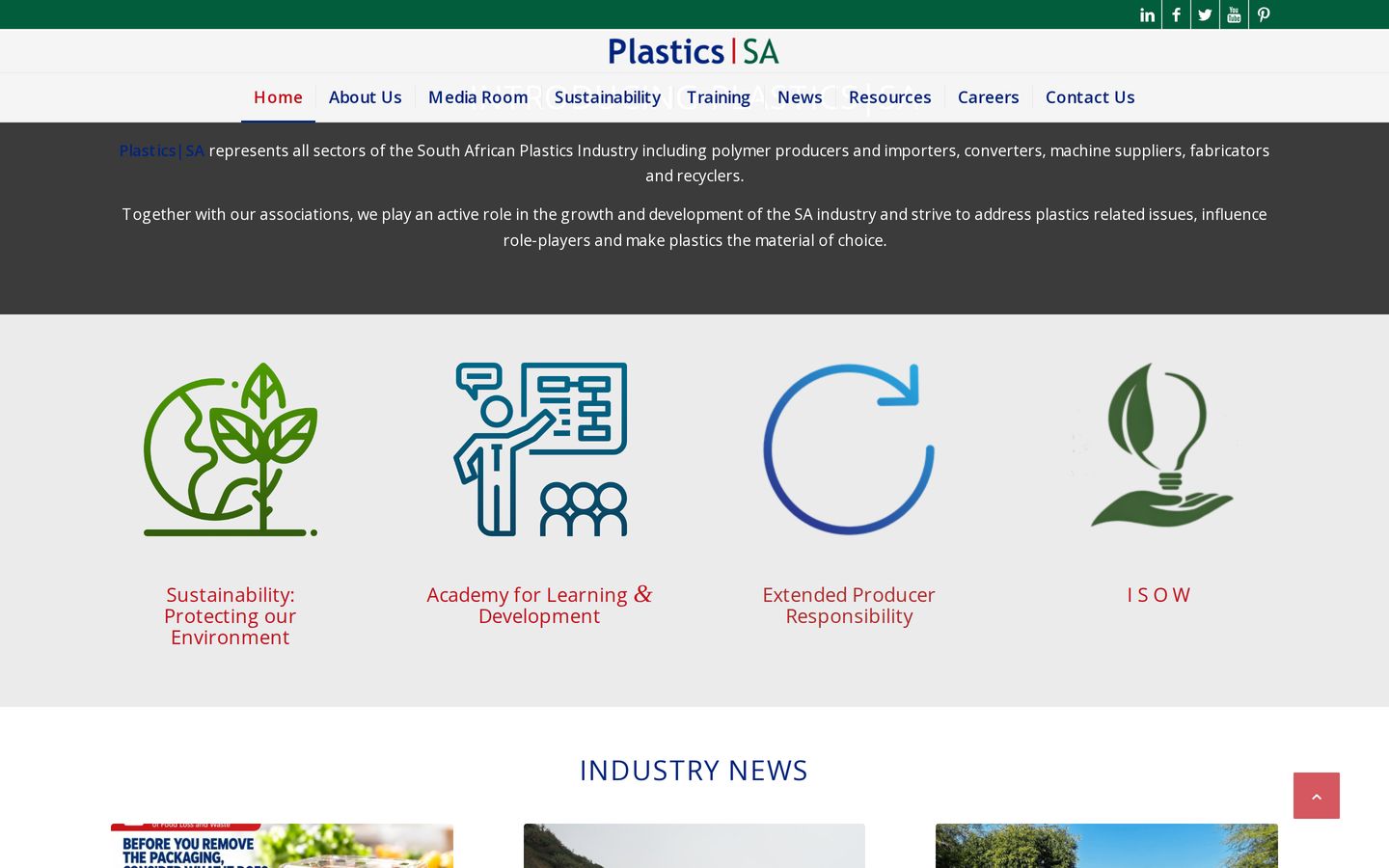Follow the Extended Producer Responsibility link
The width and height of the screenshot is (1389, 868).
(x=849, y=606)
